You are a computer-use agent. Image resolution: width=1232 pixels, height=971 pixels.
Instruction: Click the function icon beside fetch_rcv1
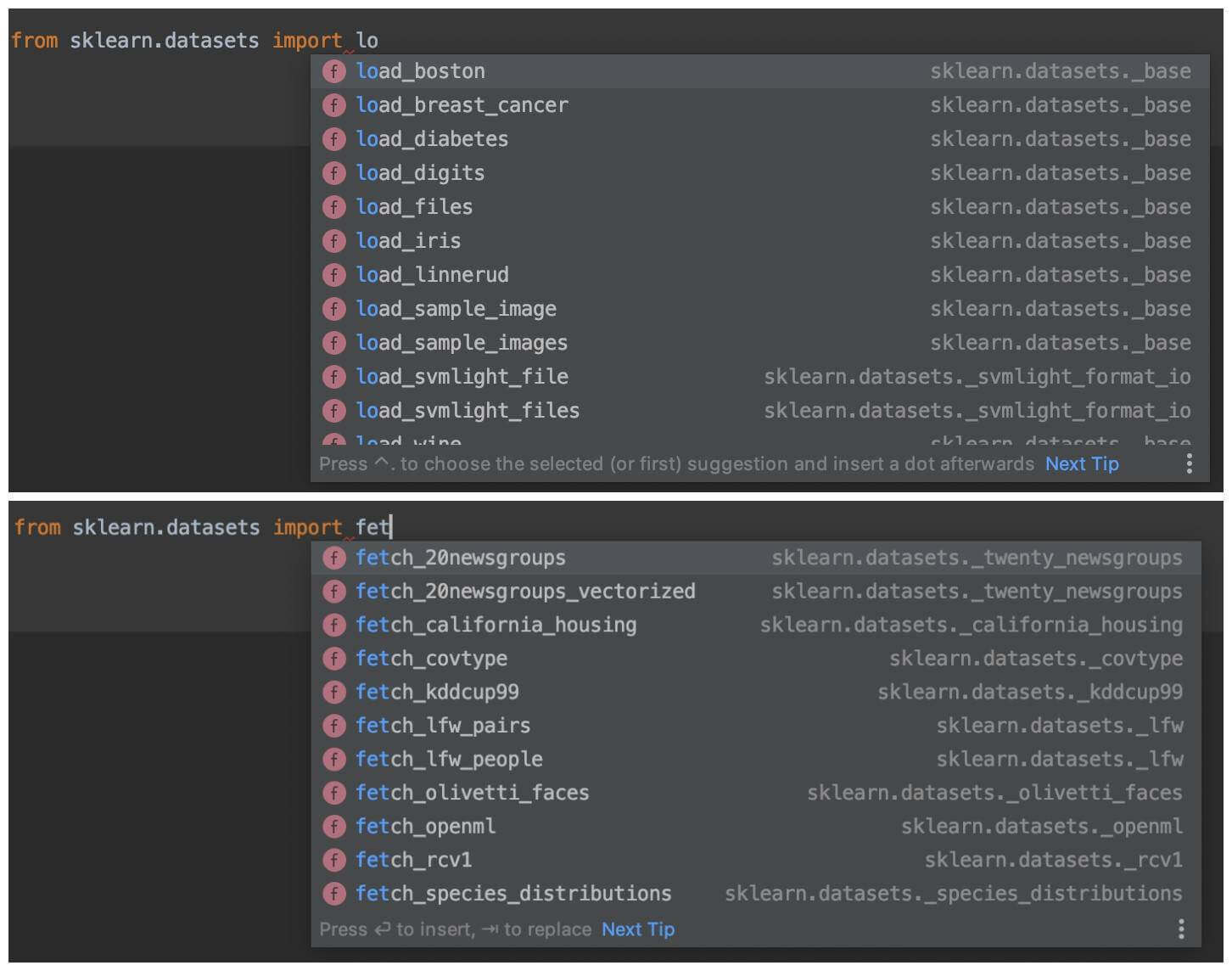(334, 859)
